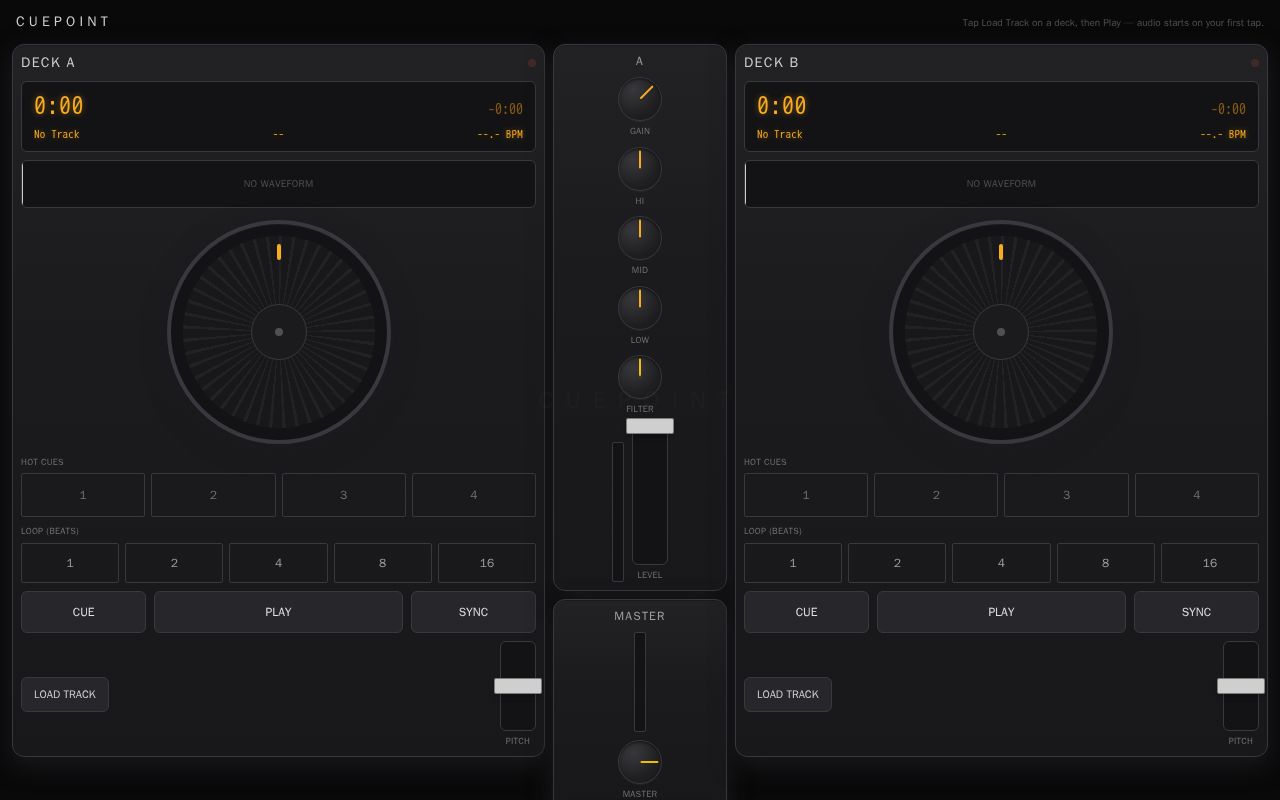The height and width of the screenshot is (800, 1280).
Task: Trigger hot cue 3 on Deck B
Action: pos(1066,495)
